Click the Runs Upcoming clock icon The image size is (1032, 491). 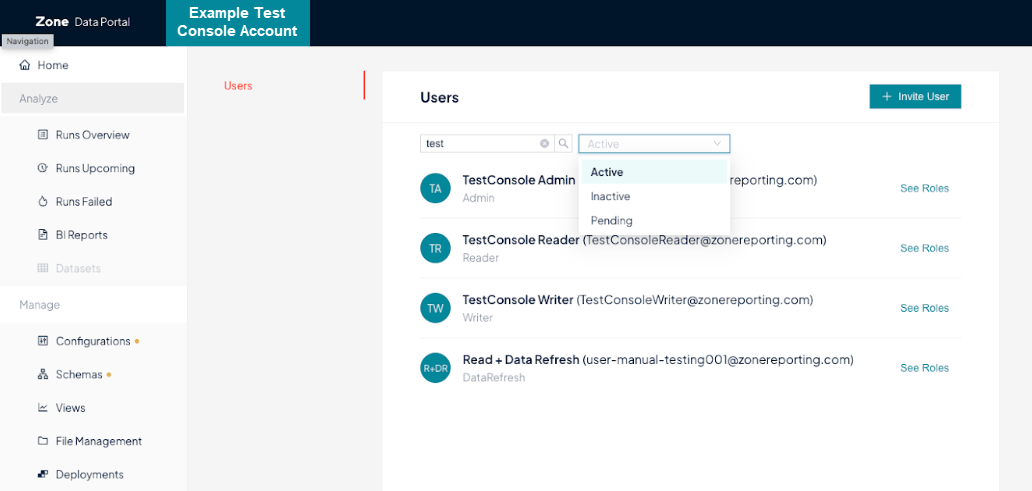coord(43,168)
